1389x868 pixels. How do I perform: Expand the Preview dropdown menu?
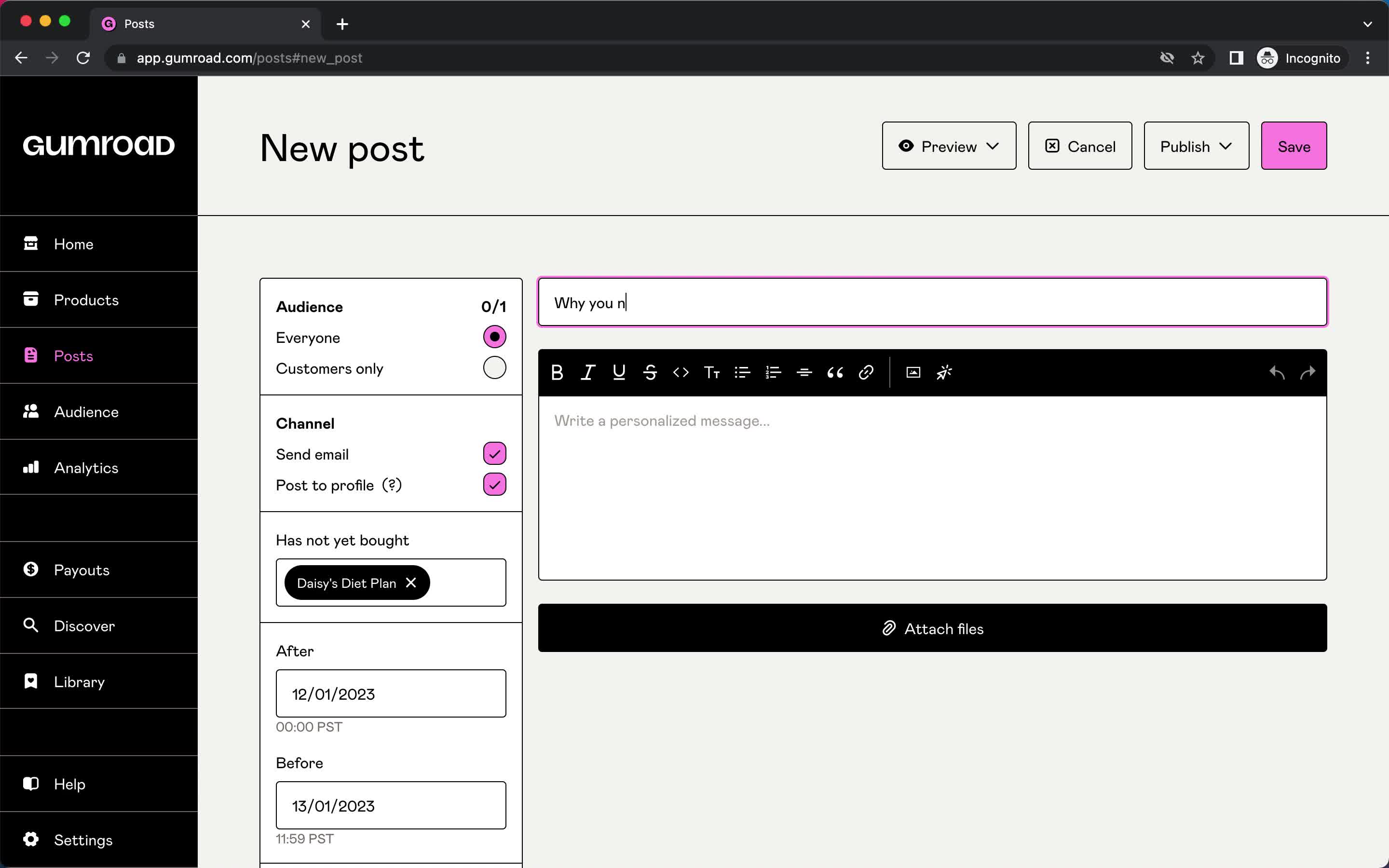point(993,145)
